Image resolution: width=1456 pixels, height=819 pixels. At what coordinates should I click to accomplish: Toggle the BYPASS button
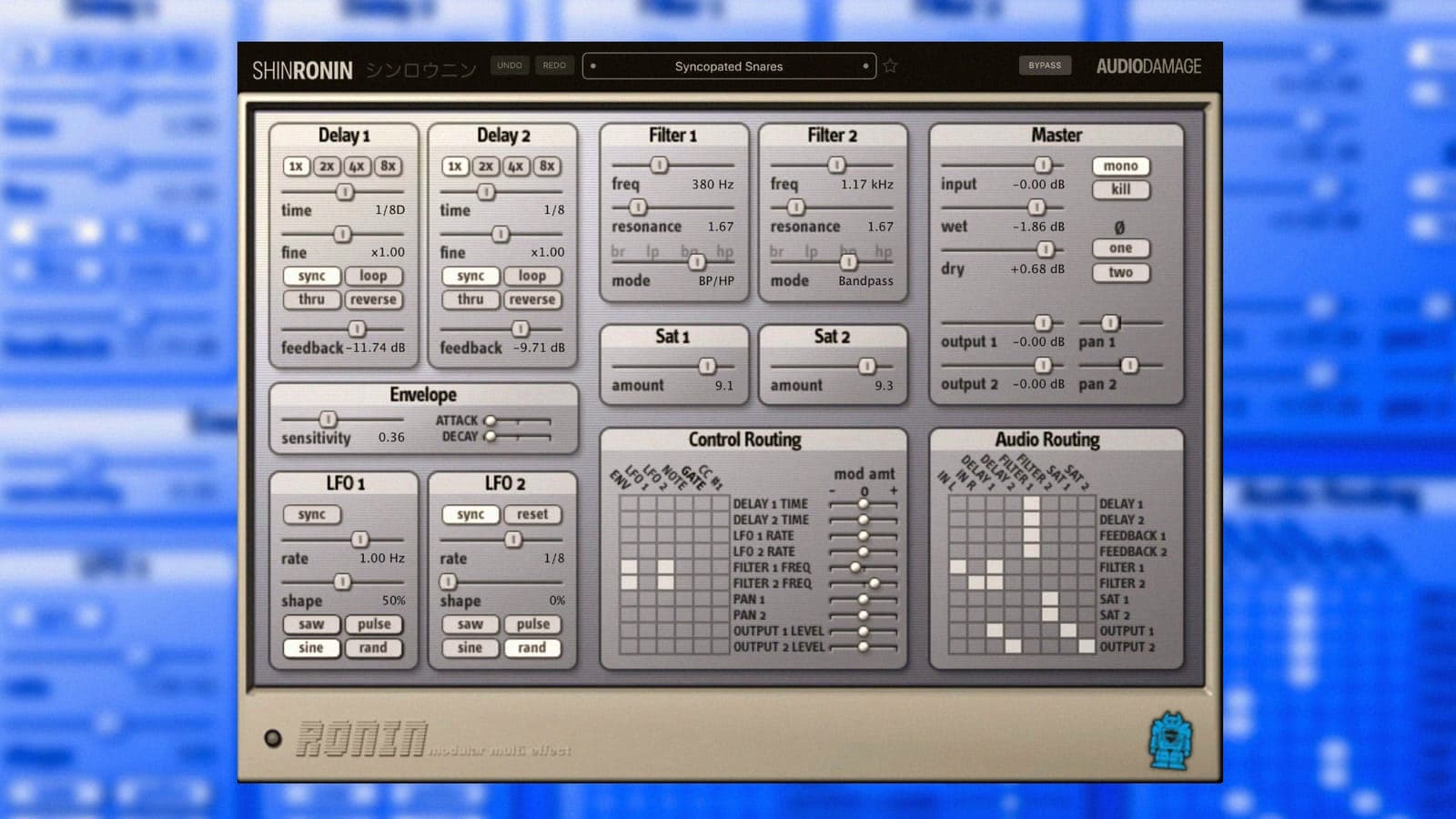click(x=1045, y=66)
